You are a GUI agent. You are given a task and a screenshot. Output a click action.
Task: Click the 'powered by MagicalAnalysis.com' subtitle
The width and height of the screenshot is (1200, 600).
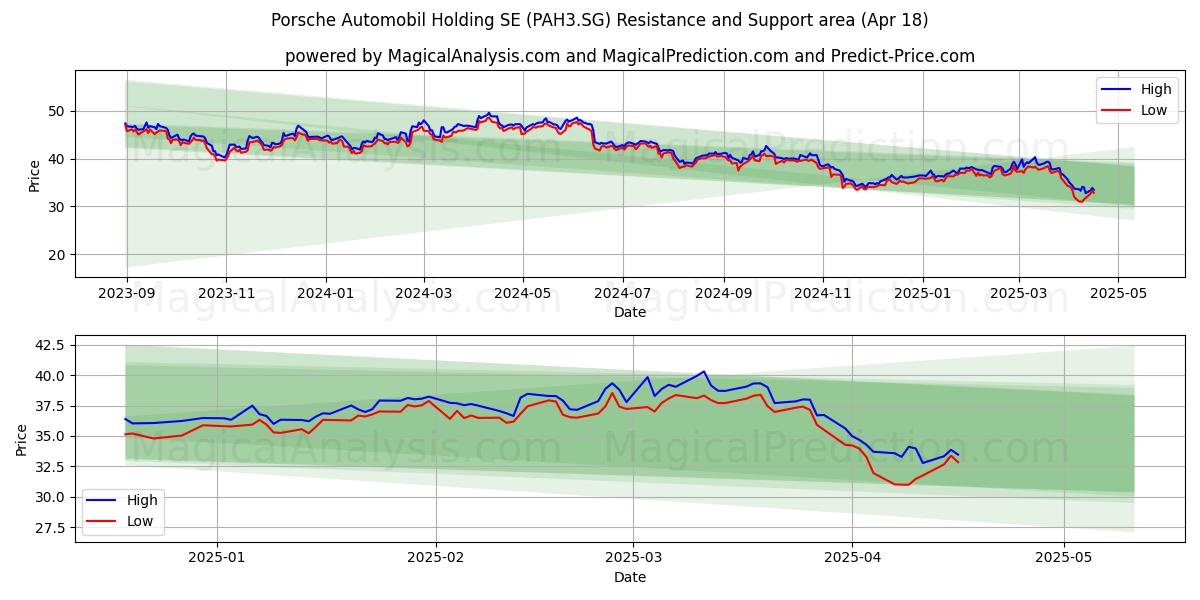pos(630,56)
